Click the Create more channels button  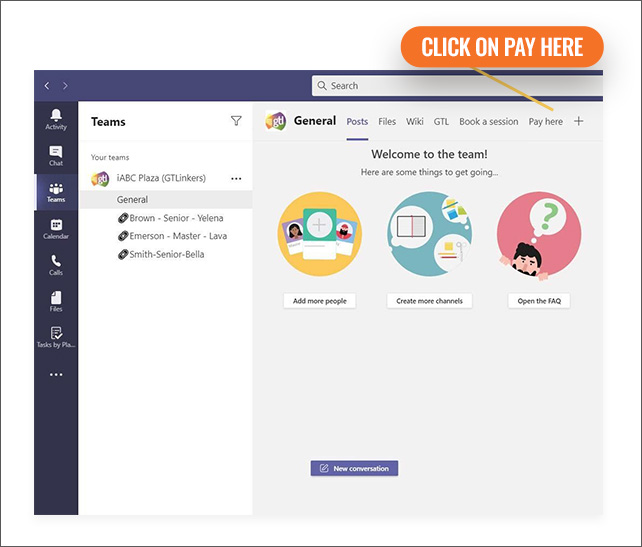coord(428,301)
